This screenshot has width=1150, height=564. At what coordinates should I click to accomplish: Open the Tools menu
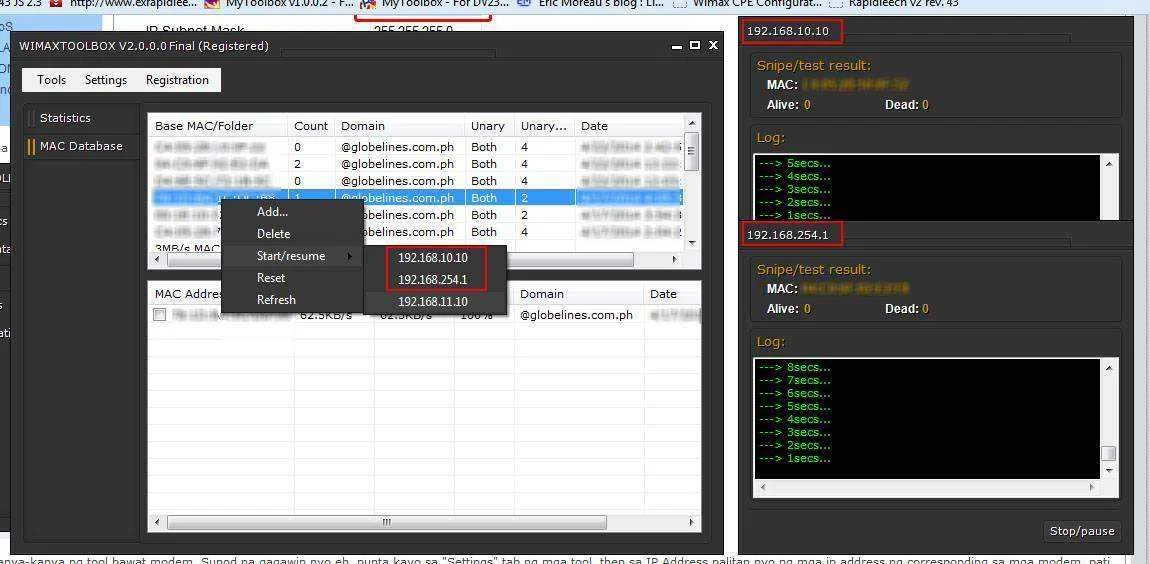(51, 80)
